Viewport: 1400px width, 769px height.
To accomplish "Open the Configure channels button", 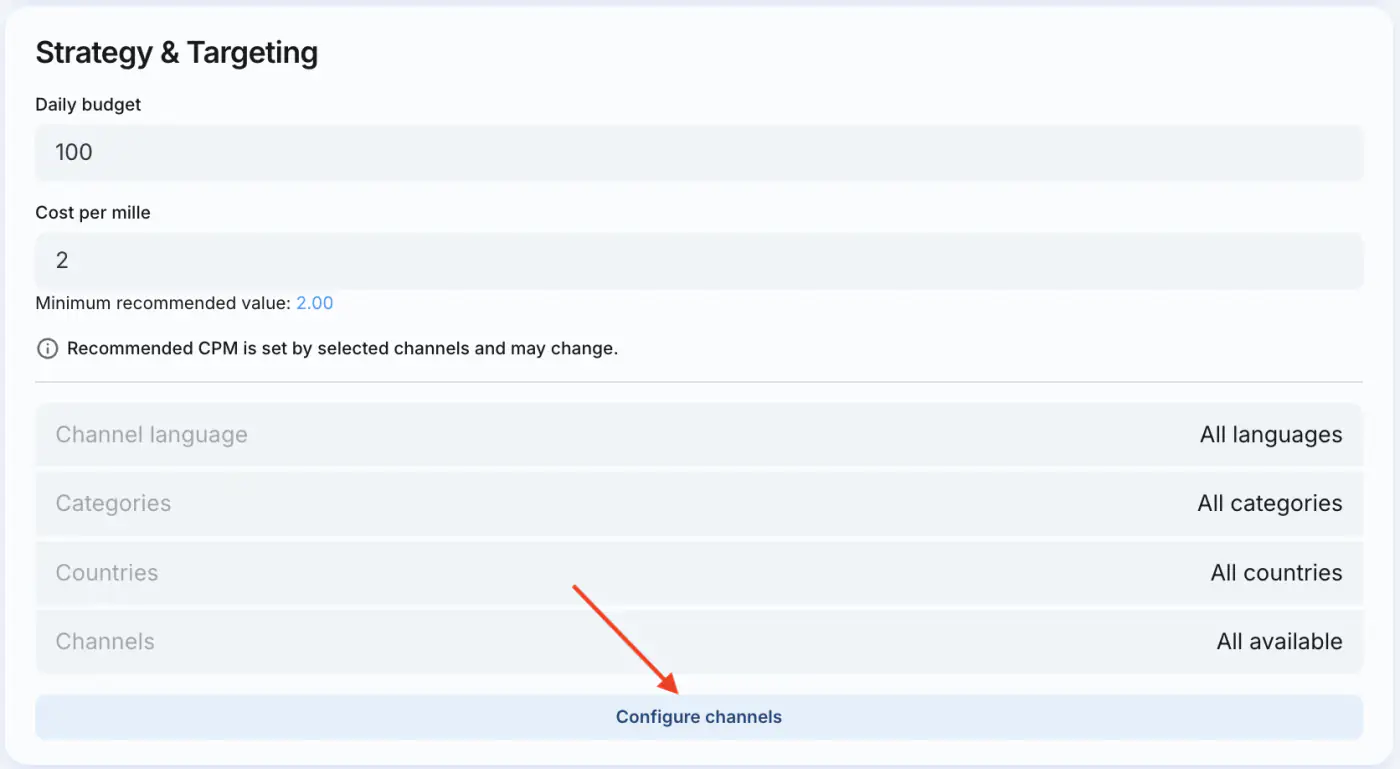I will 699,717.
